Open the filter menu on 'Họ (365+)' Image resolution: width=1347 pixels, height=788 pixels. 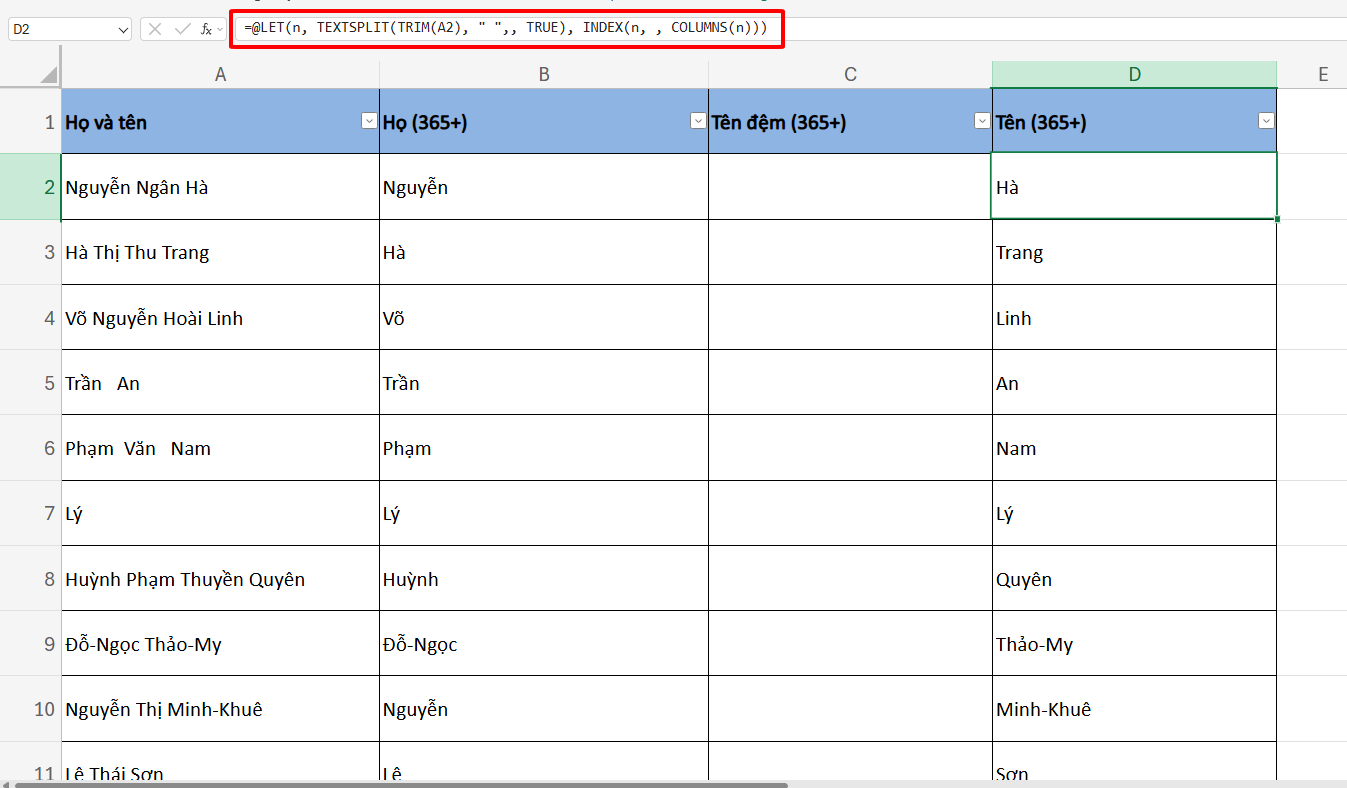coord(697,120)
